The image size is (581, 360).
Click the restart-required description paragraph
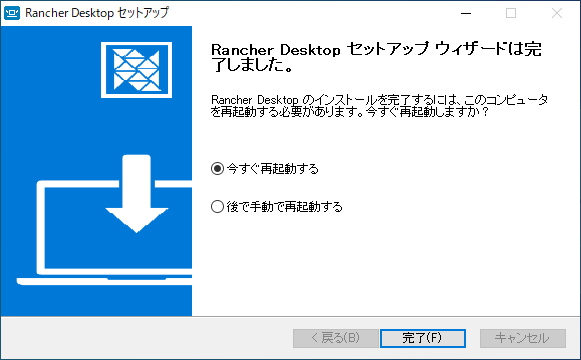point(379,106)
